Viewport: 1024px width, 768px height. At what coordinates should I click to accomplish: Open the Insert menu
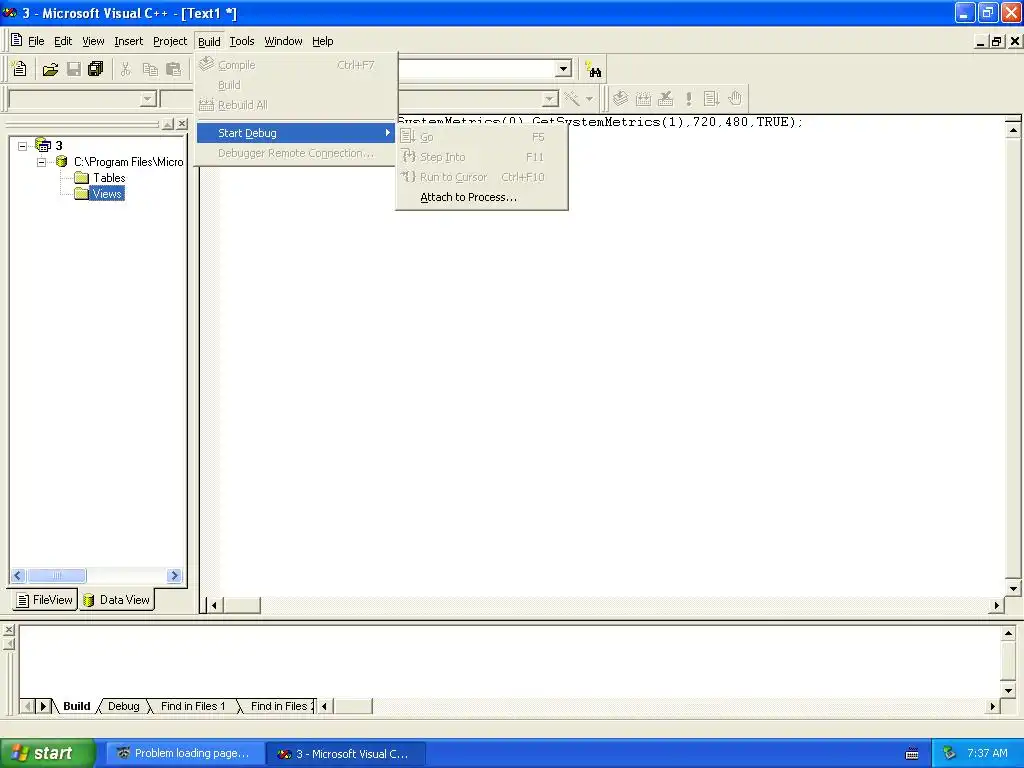(x=128, y=41)
